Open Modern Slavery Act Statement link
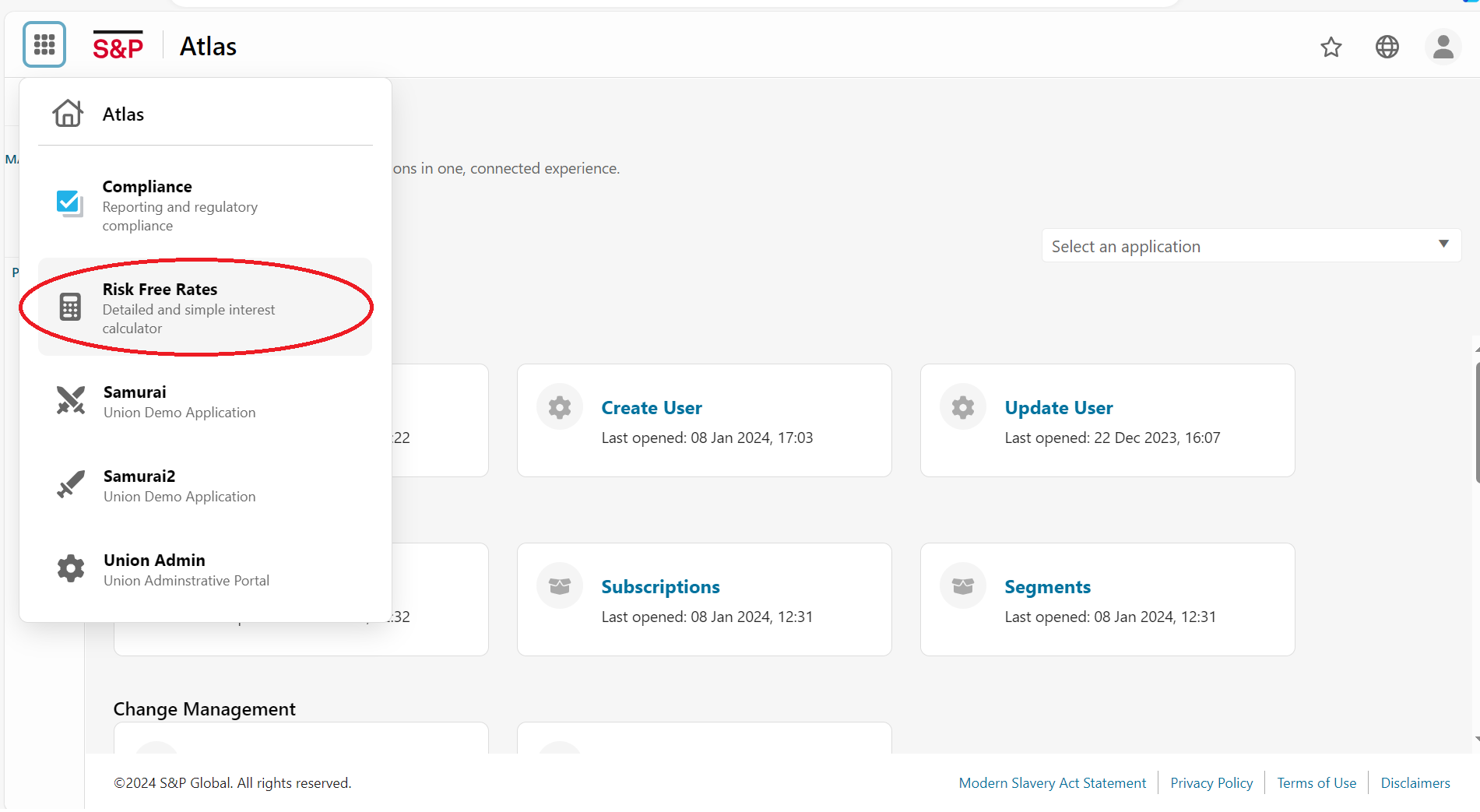This screenshot has height=812, width=1480. click(1053, 783)
